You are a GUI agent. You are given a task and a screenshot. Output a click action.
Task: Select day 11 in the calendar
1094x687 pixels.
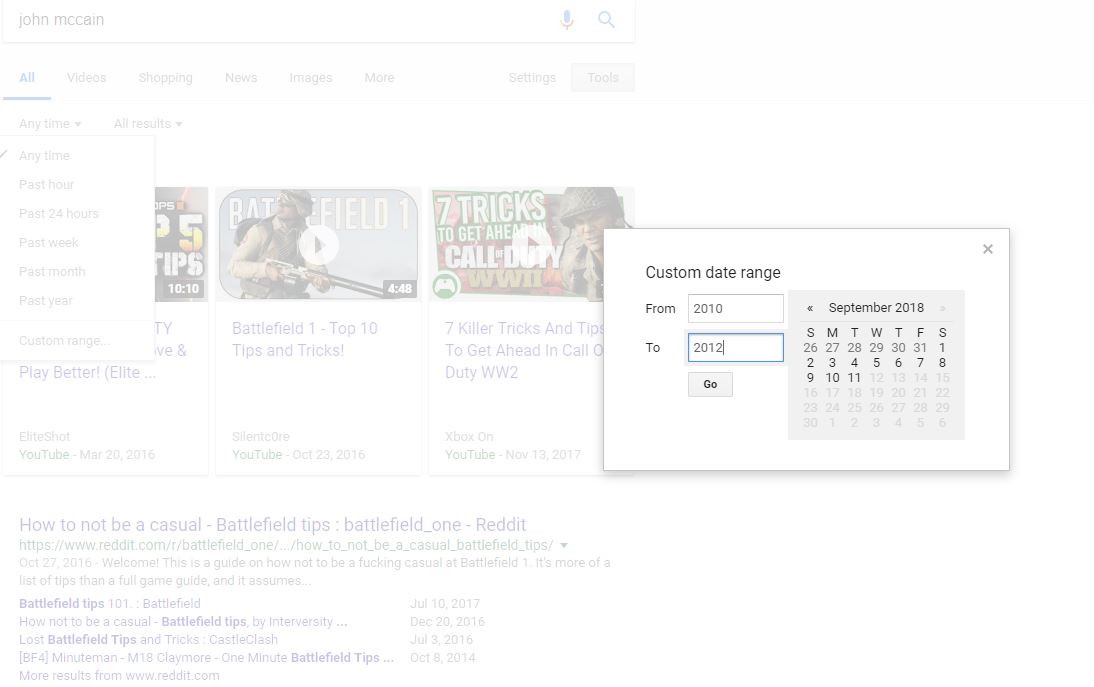click(854, 378)
